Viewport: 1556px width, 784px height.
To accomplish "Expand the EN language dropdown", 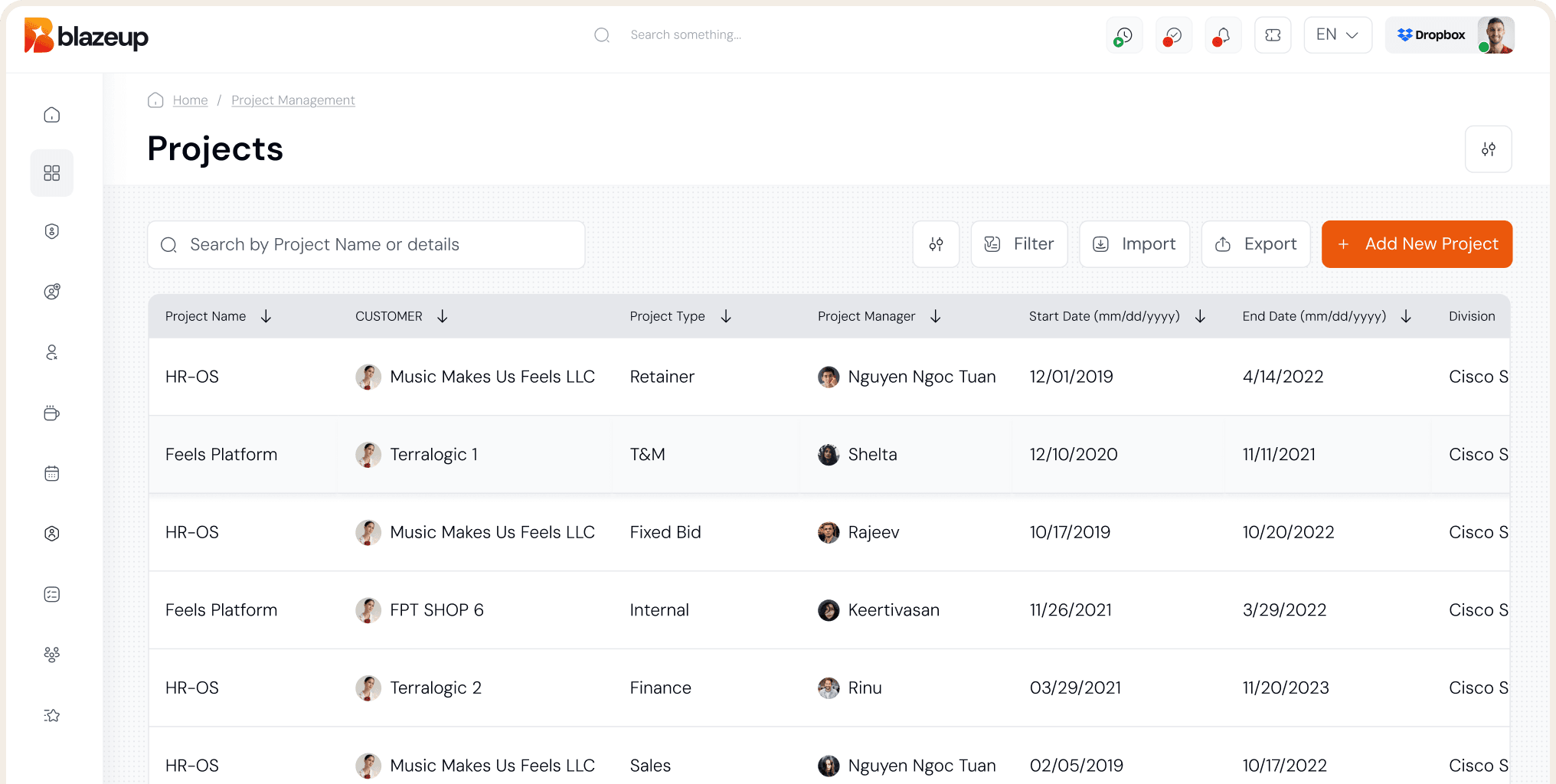I will click(x=1337, y=35).
